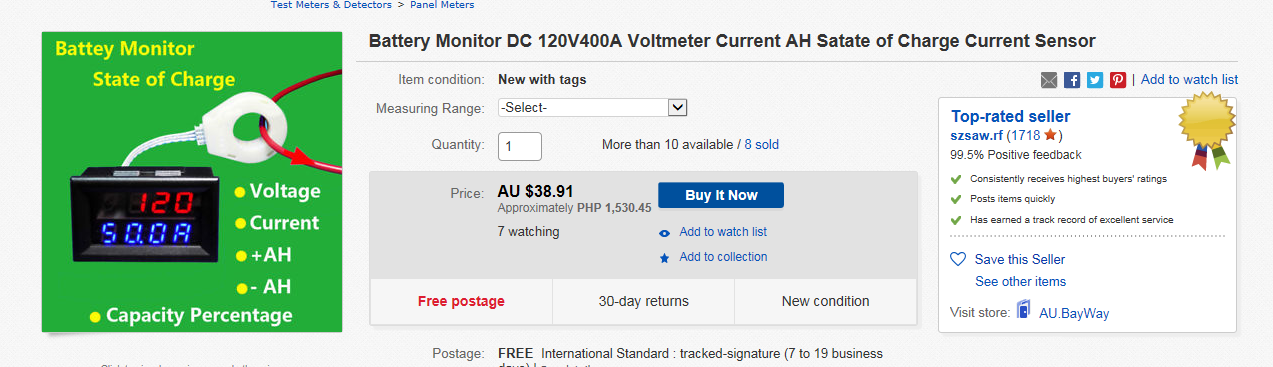Click the heart icon for Save this Seller

point(958,259)
